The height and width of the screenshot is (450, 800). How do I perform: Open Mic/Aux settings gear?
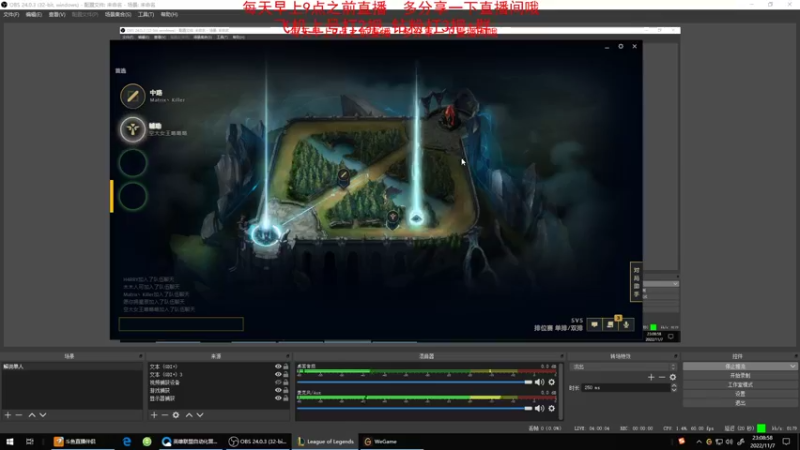tap(552, 409)
